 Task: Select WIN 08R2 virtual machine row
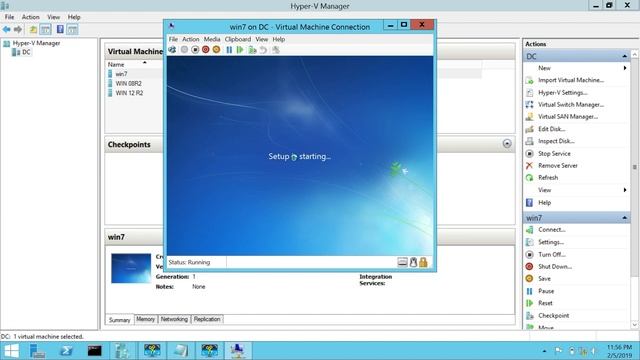(x=128, y=83)
